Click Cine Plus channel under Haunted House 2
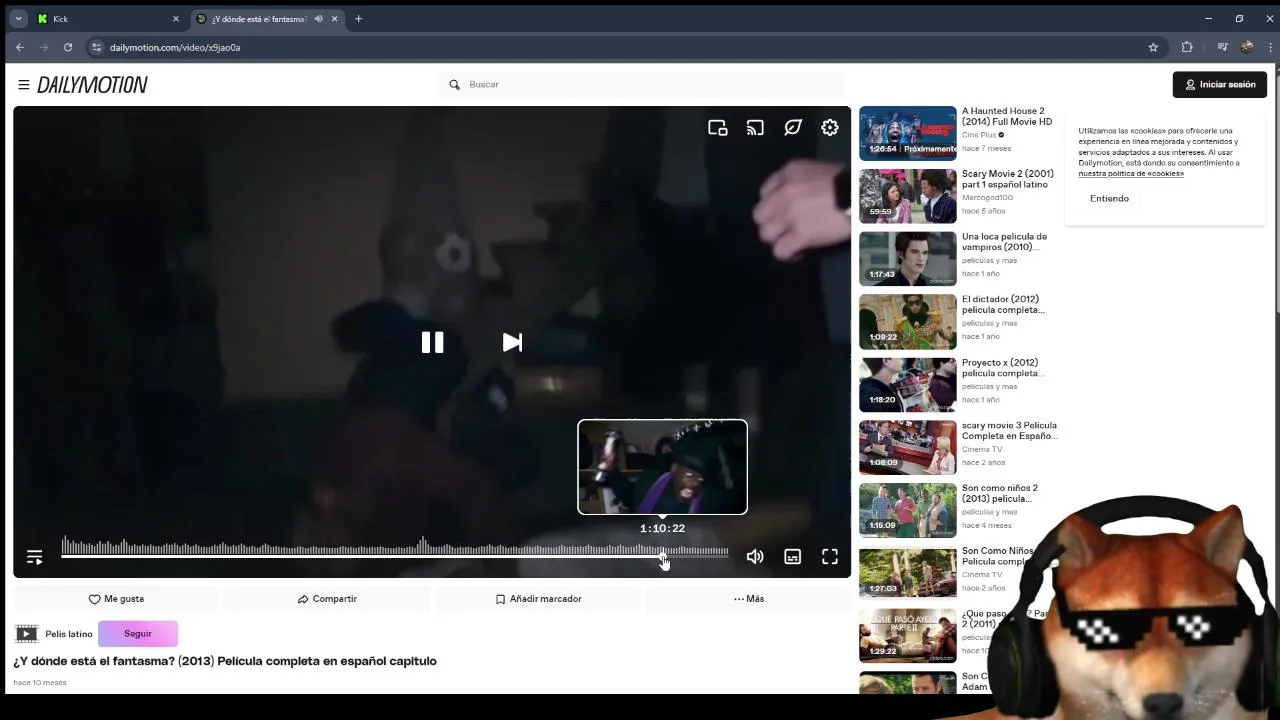The width and height of the screenshot is (1280, 720). coord(978,135)
